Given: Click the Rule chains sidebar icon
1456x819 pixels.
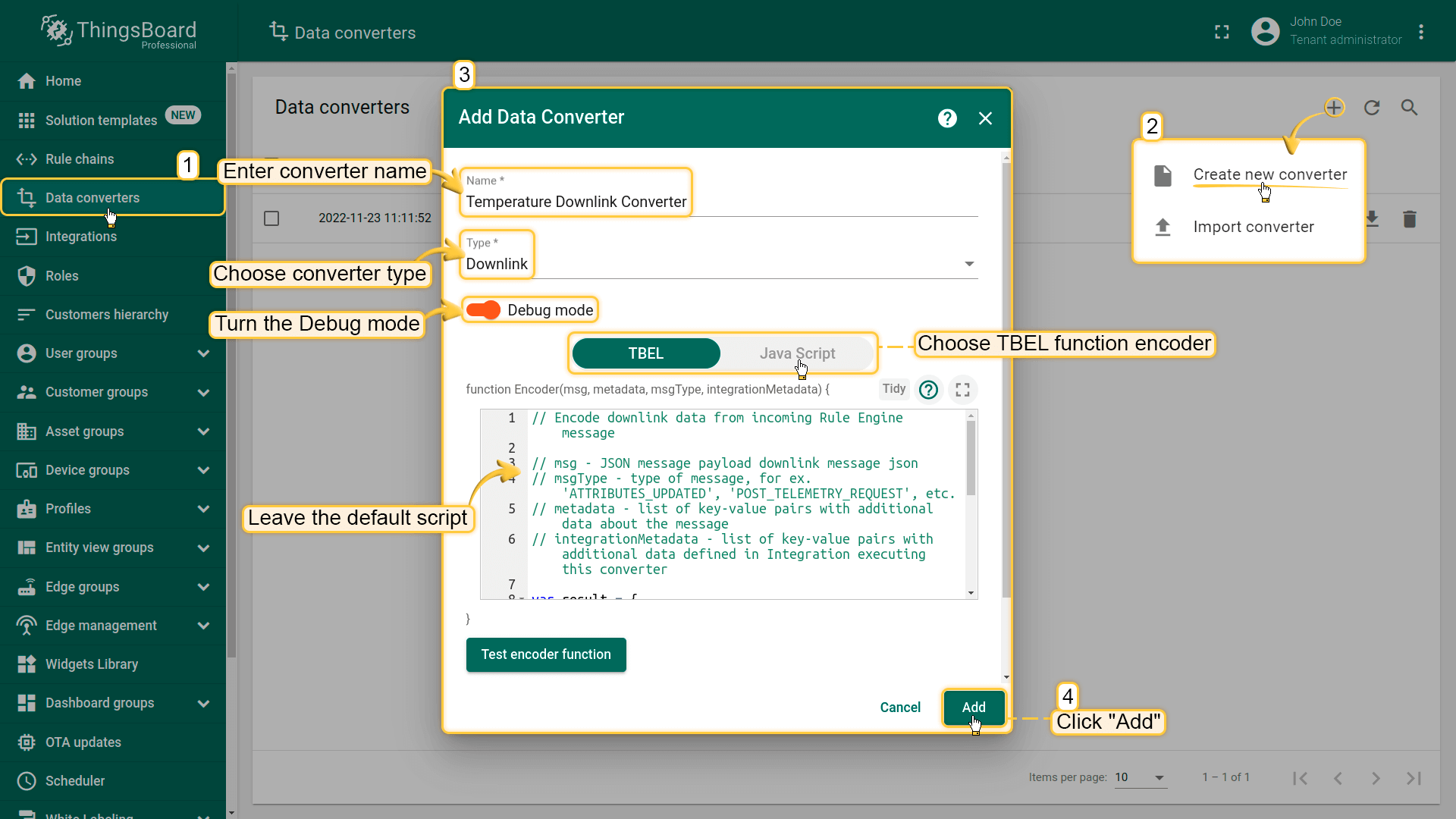Looking at the screenshot, I should click(x=27, y=158).
